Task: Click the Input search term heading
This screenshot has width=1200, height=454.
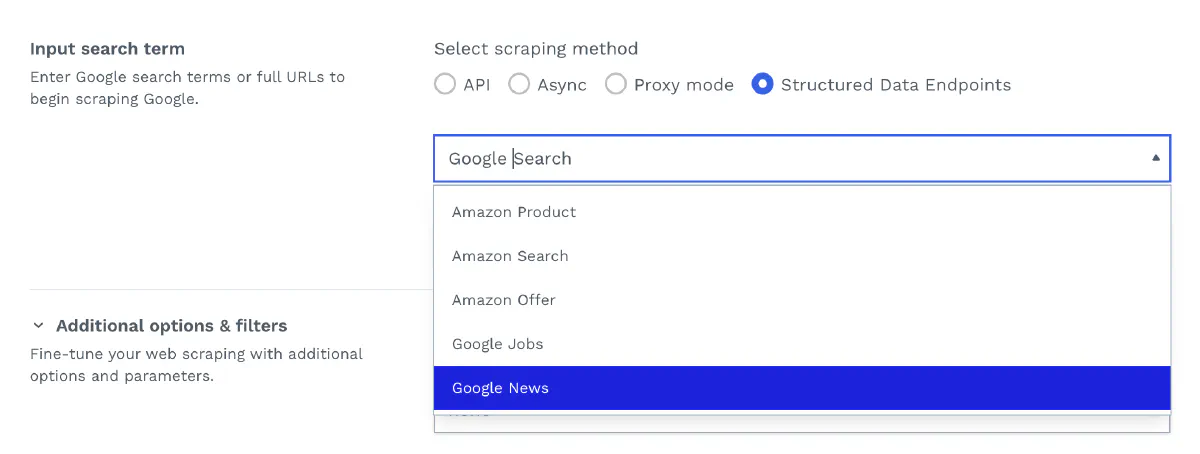Action: pyautogui.click(x=107, y=49)
